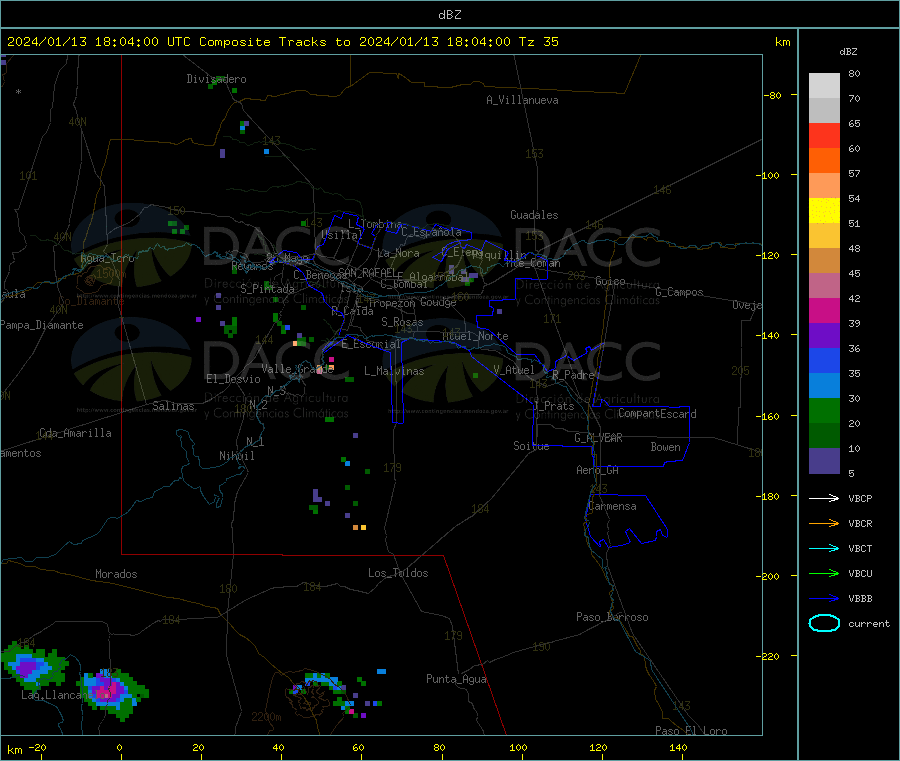
Task: Click the Soitue map label
Action: click(531, 446)
